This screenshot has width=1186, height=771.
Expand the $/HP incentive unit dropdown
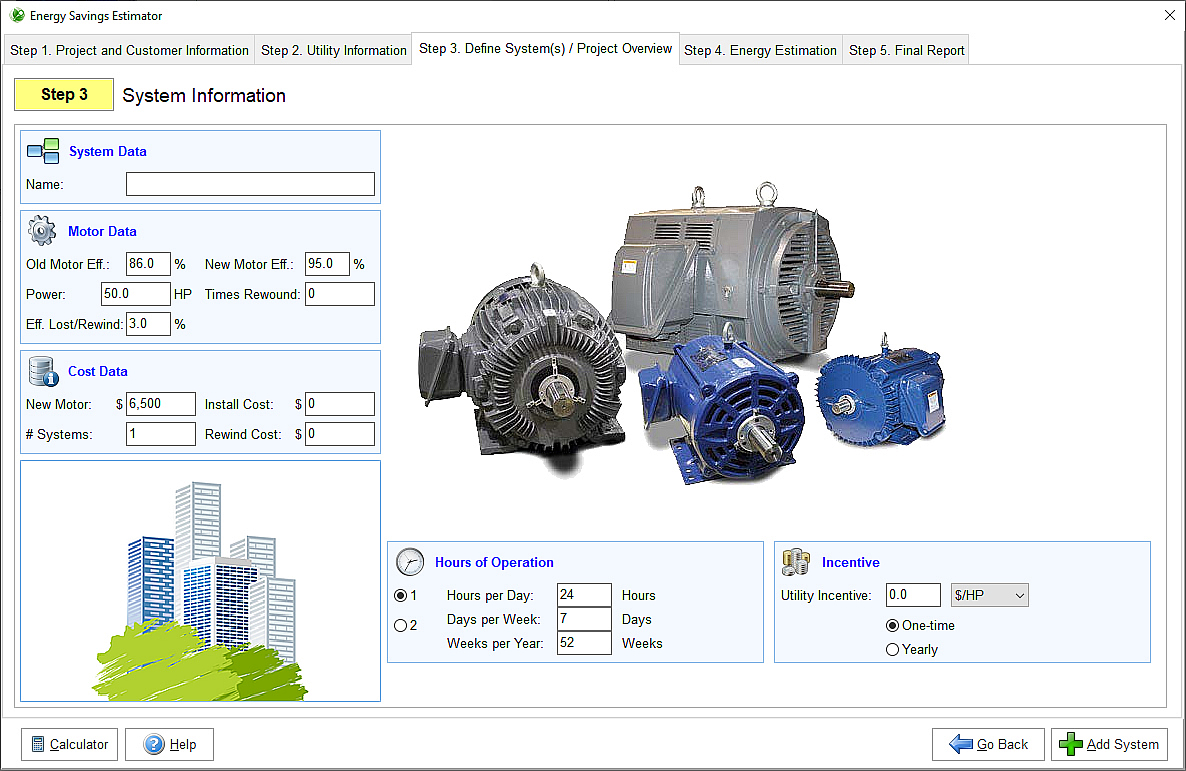(989, 595)
